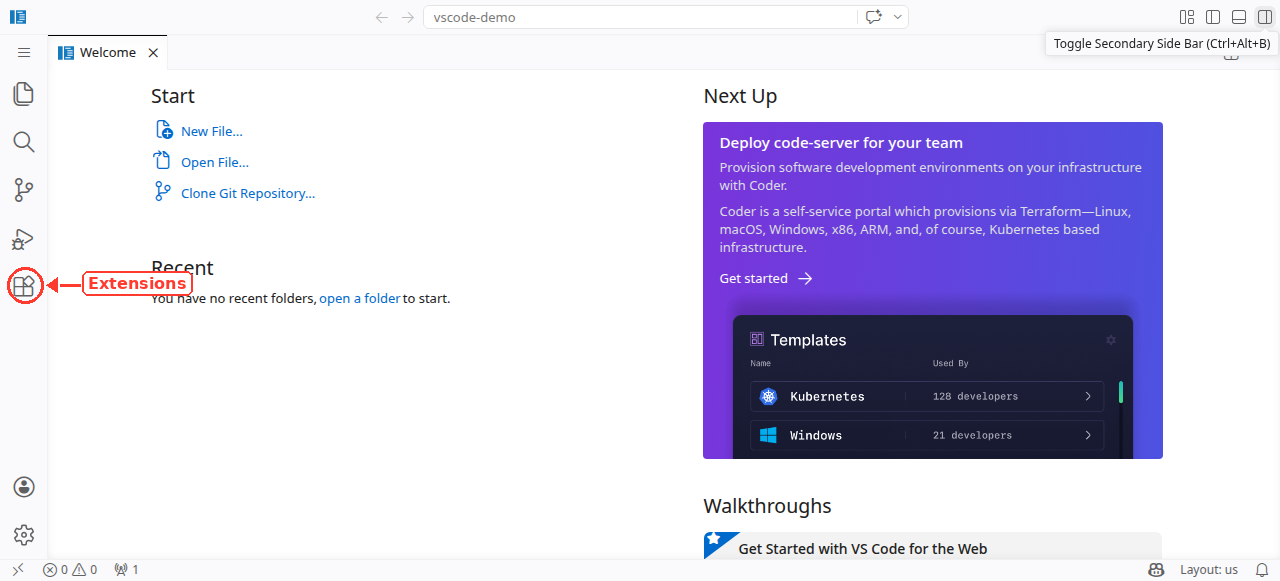Image resolution: width=1280 pixels, height=581 pixels.
Task: Click the 128 developers text
Action: click(975, 397)
